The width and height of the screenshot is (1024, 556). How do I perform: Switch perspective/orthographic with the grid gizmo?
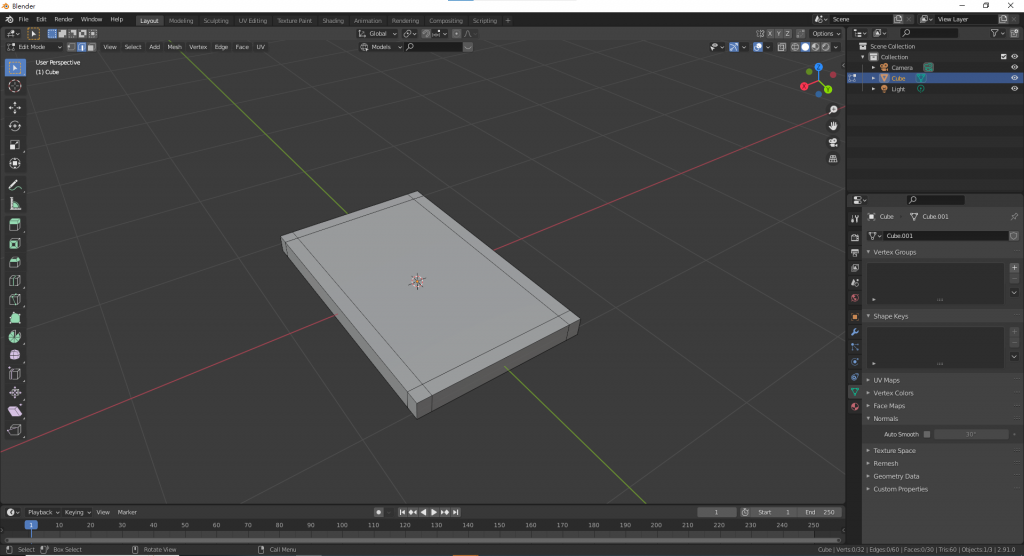(833, 159)
